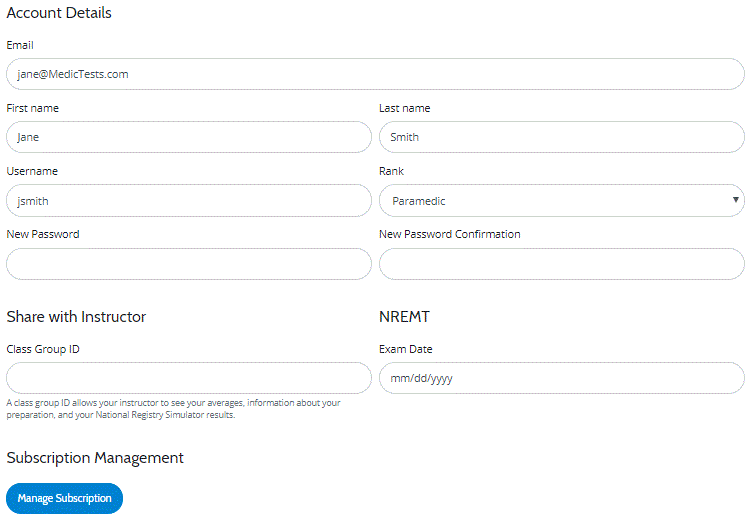752x523 pixels.
Task: Click the Last name label text
Action: coord(404,108)
